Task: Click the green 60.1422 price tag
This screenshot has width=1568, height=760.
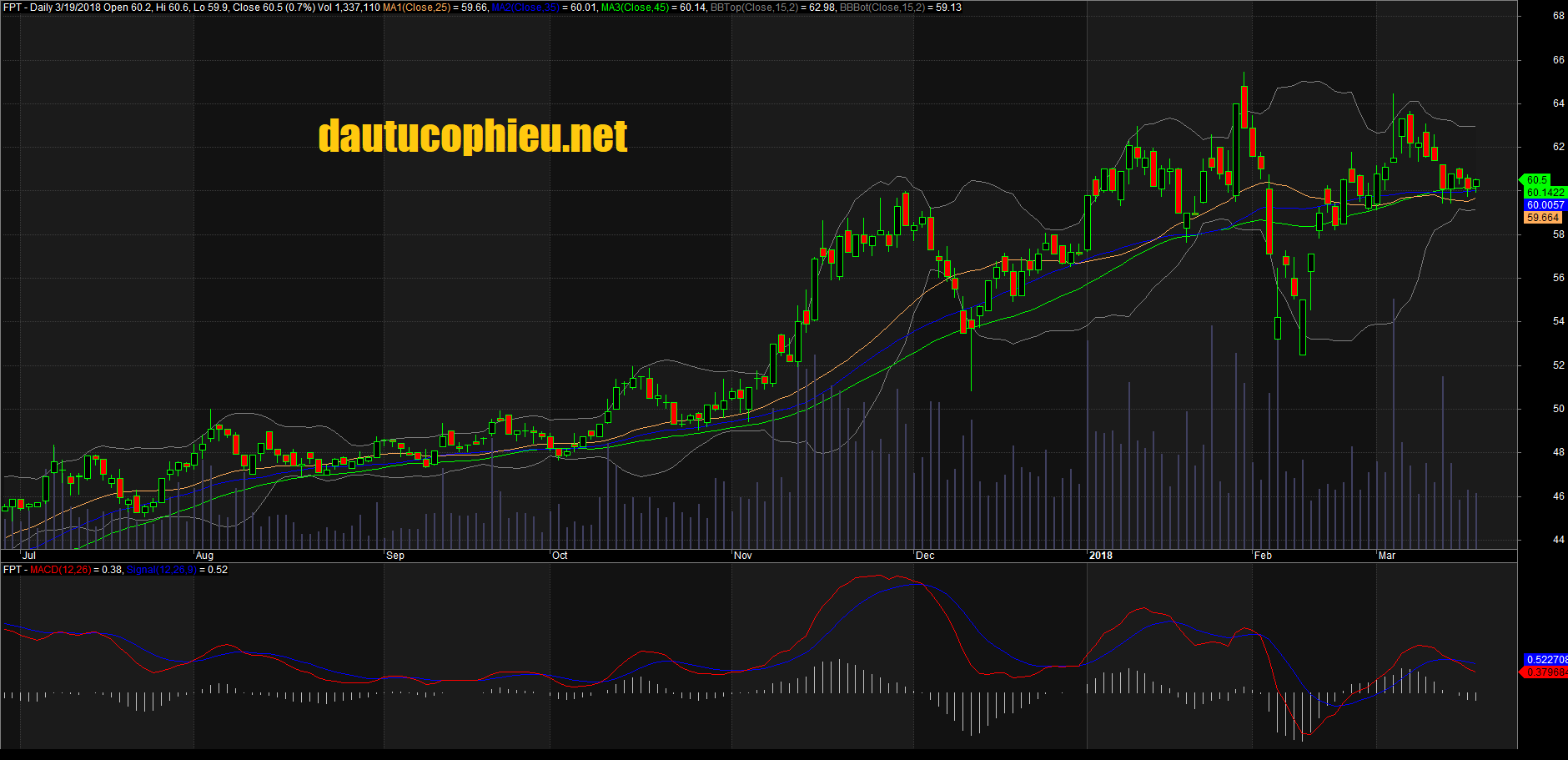Action: (1545, 193)
